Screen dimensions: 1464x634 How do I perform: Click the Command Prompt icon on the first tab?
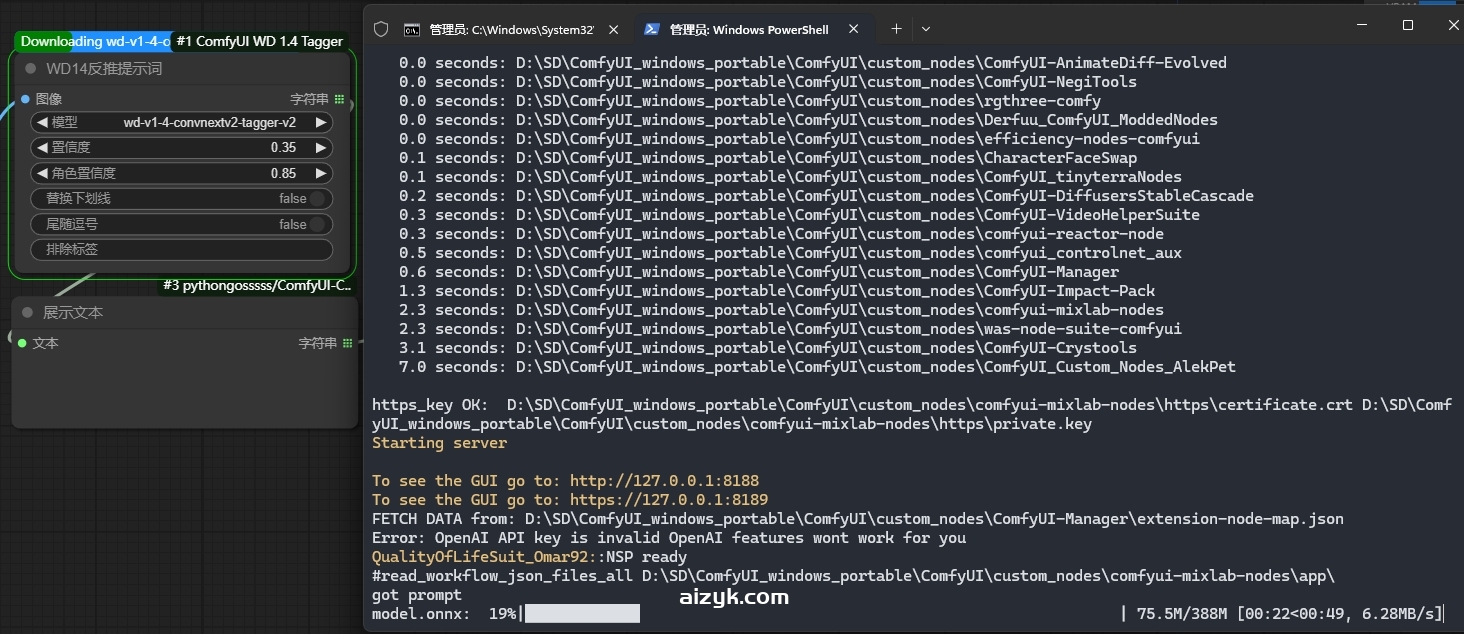point(411,29)
